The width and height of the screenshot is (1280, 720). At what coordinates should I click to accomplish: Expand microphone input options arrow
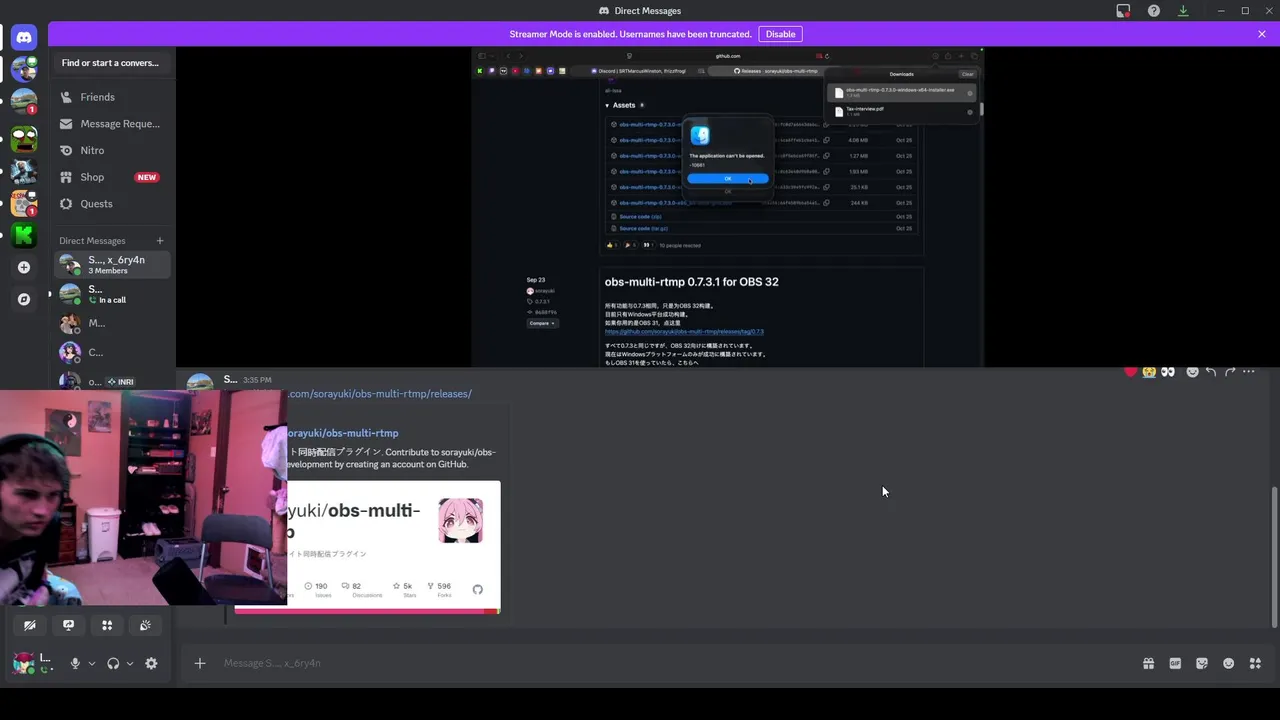[x=91, y=663]
